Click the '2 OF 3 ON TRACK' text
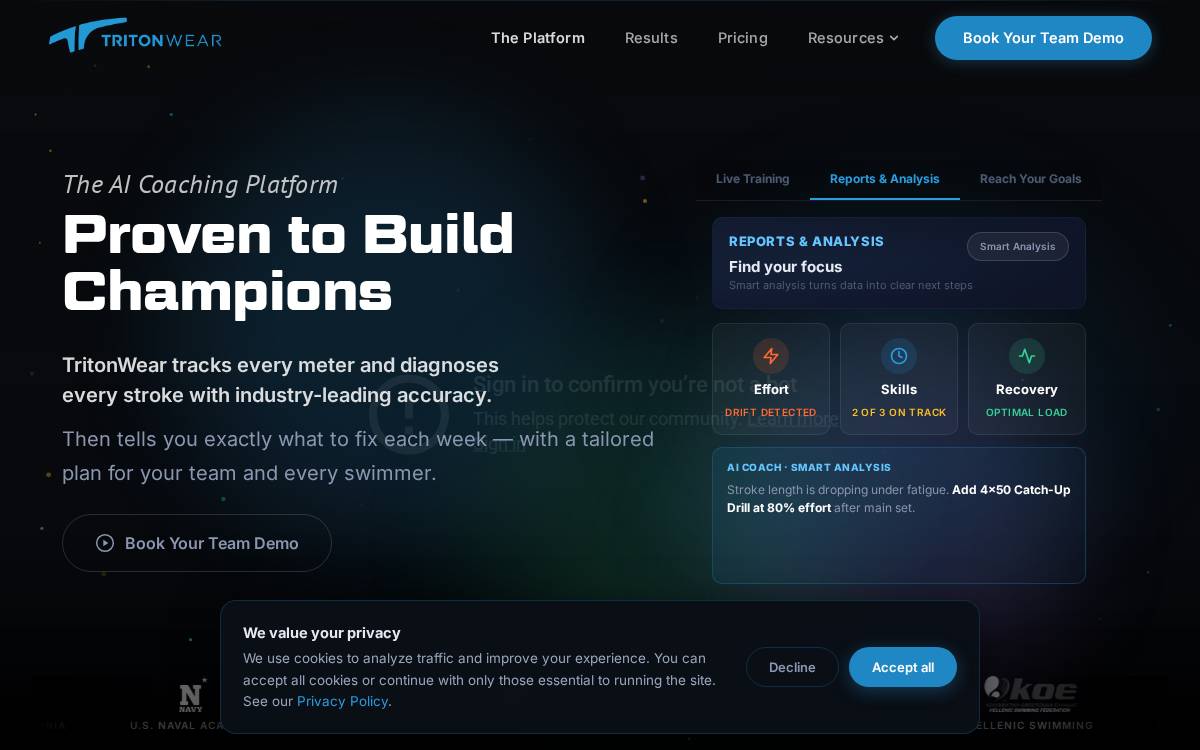Viewport: 1200px width, 750px height. coord(899,413)
